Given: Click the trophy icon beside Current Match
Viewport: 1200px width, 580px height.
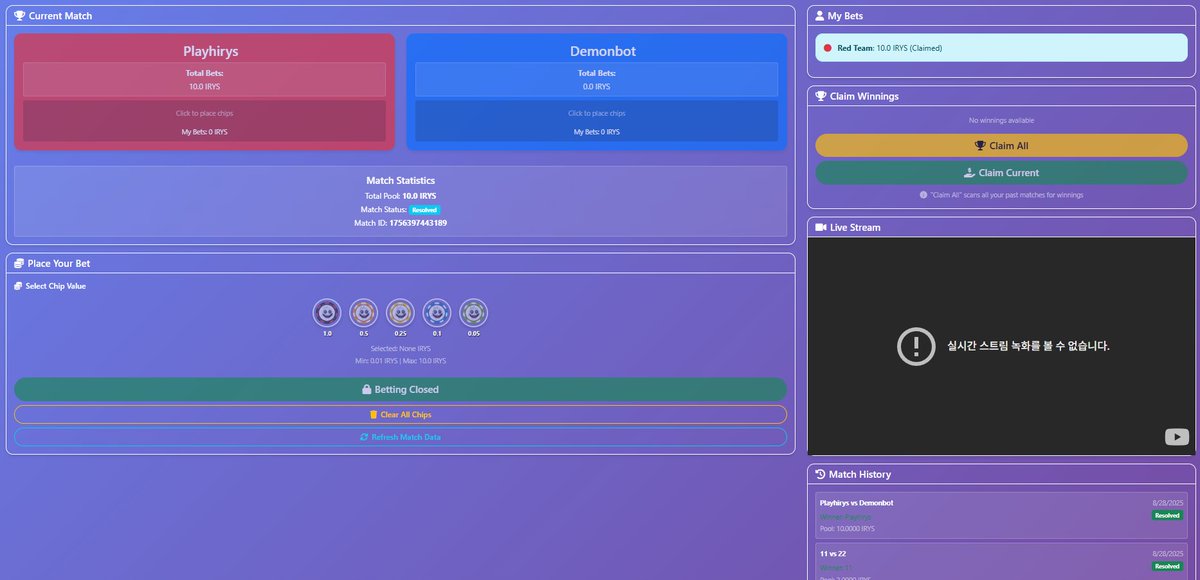Looking at the screenshot, I should pos(20,16).
